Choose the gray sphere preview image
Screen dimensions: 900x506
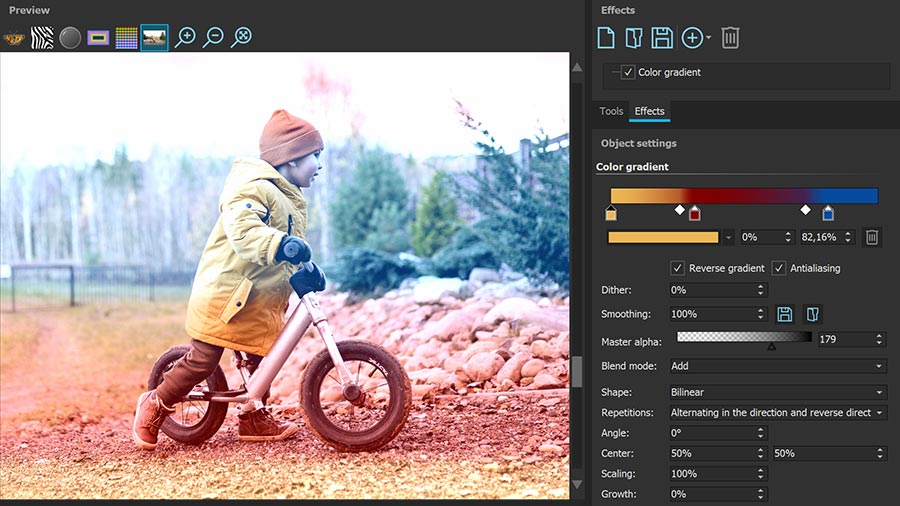click(70, 38)
